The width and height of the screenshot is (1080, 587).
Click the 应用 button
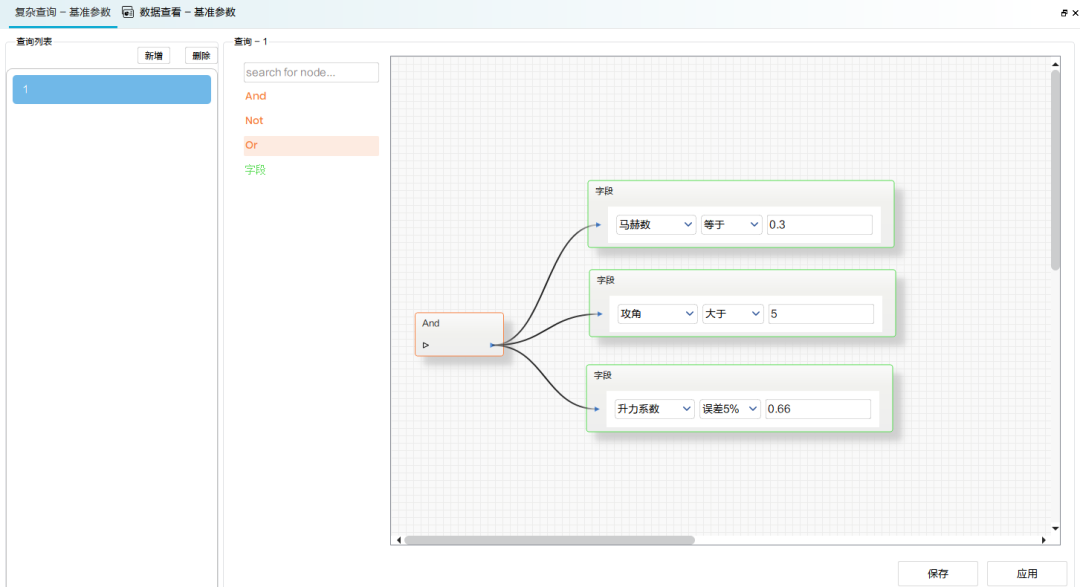coord(1026,573)
